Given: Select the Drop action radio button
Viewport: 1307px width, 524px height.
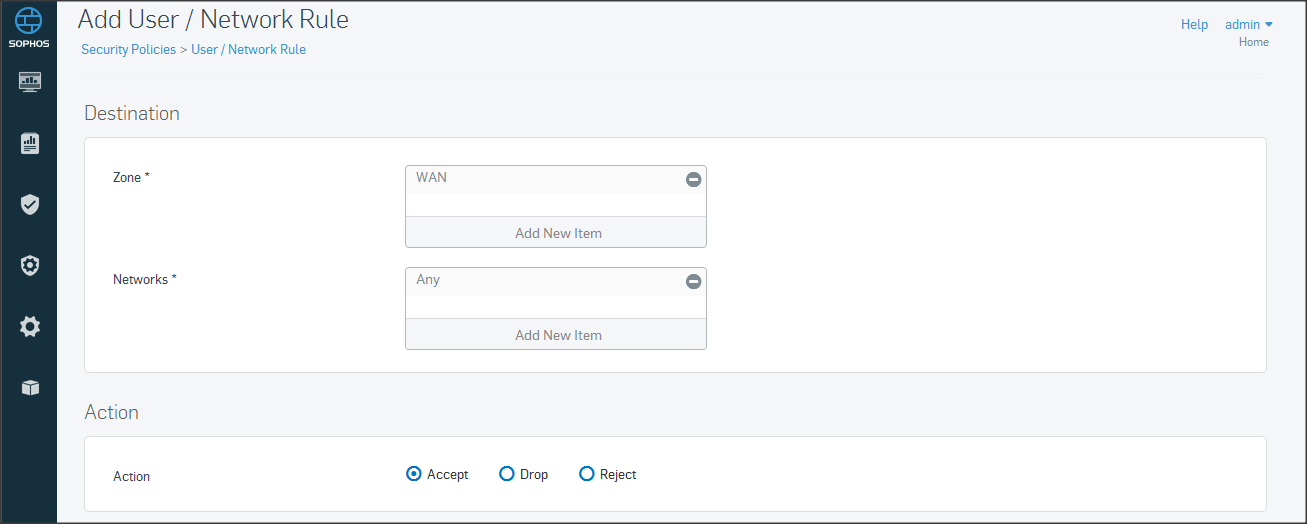Looking at the screenshot, I should [x=506, y=474].
